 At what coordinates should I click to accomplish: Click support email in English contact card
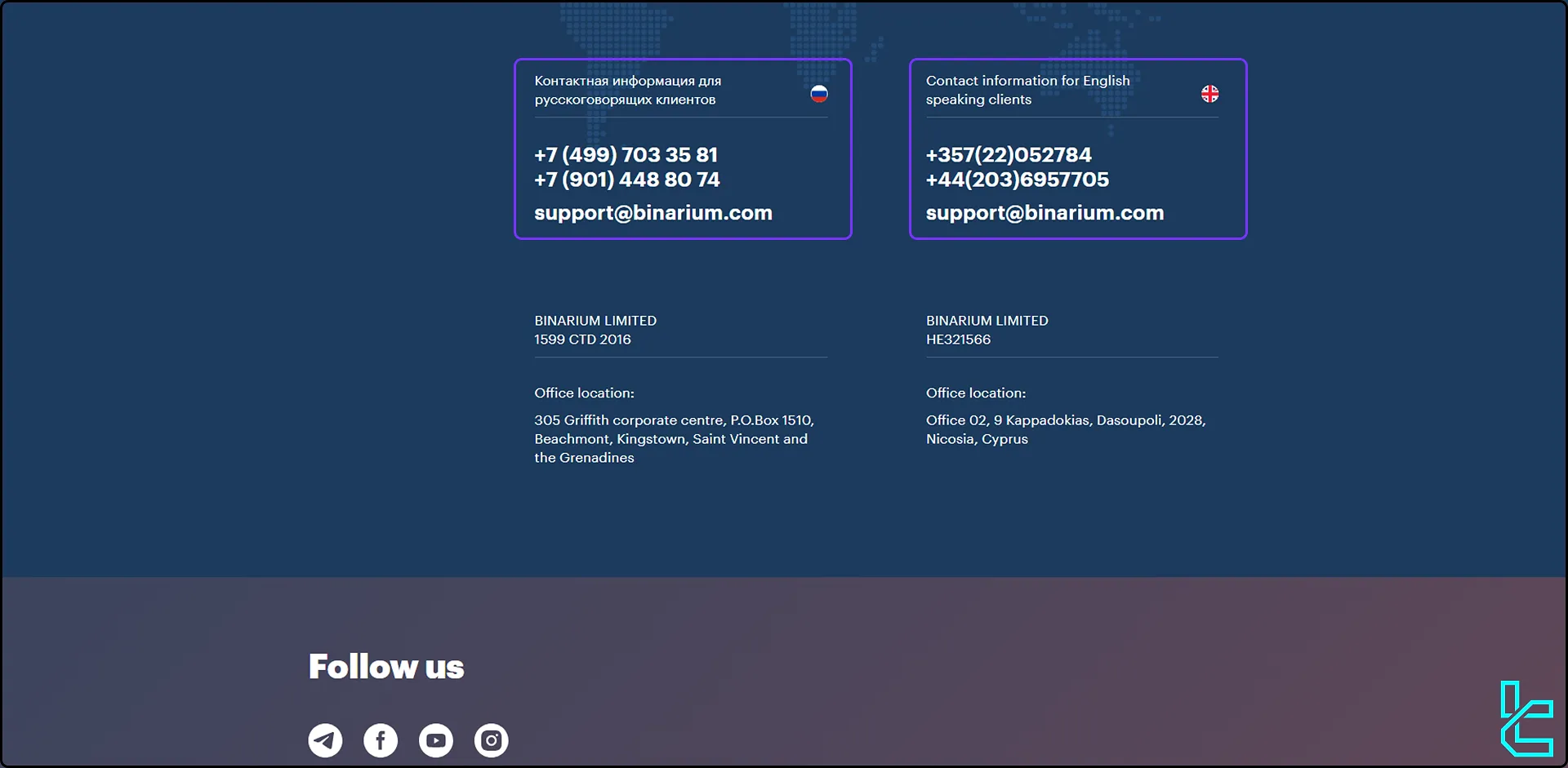pyautogui.click(x=1045, y=213)
